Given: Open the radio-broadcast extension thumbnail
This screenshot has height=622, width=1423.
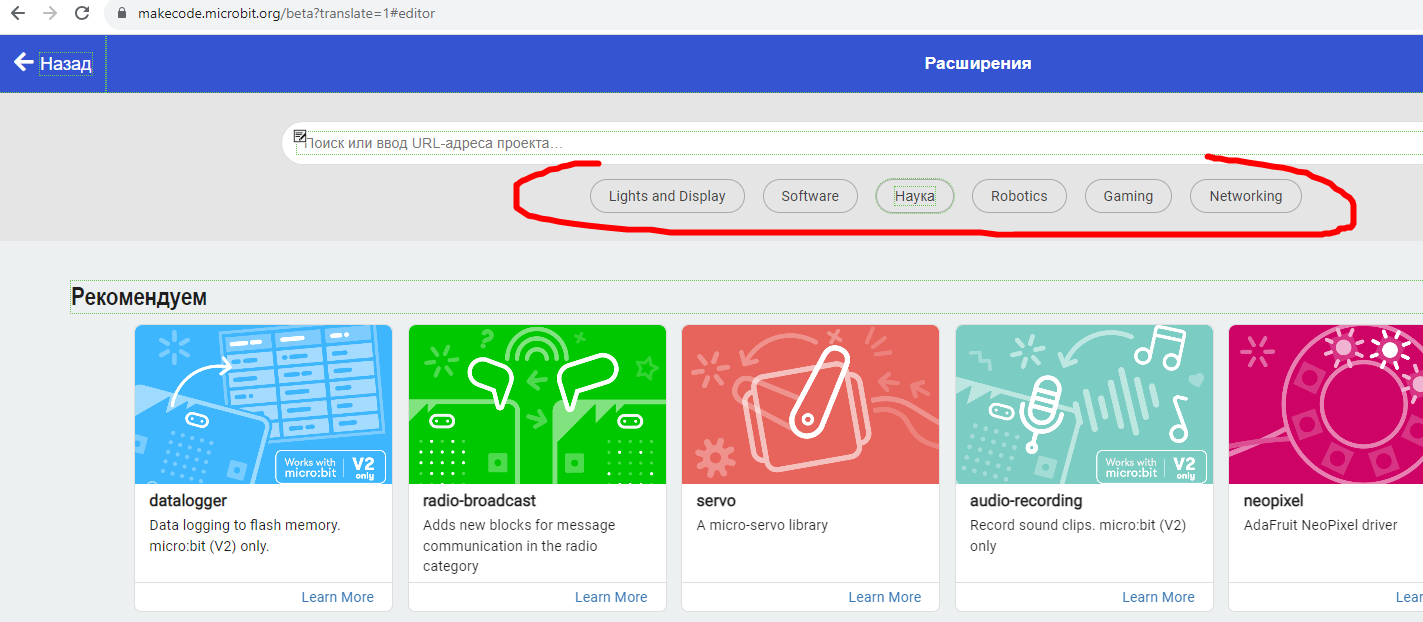Looking at the screenshot, I should (x=537, y=404).
